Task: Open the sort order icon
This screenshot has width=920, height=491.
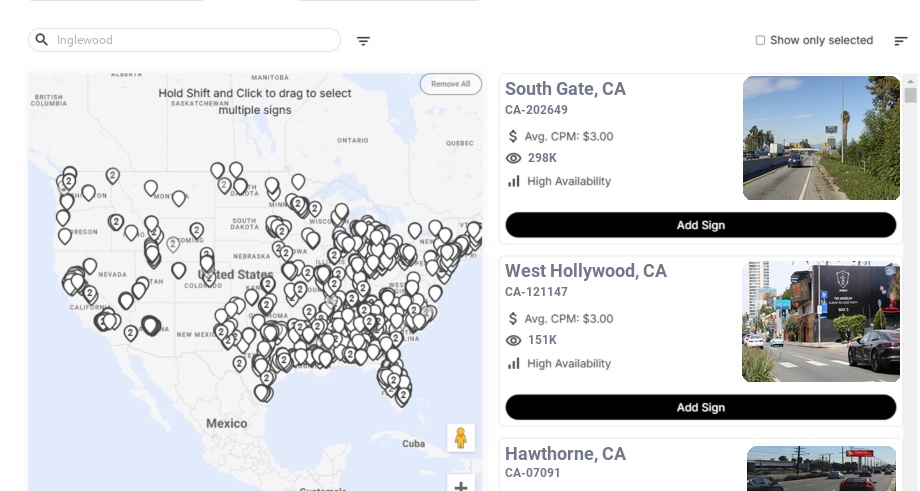Action: [901, 41]
